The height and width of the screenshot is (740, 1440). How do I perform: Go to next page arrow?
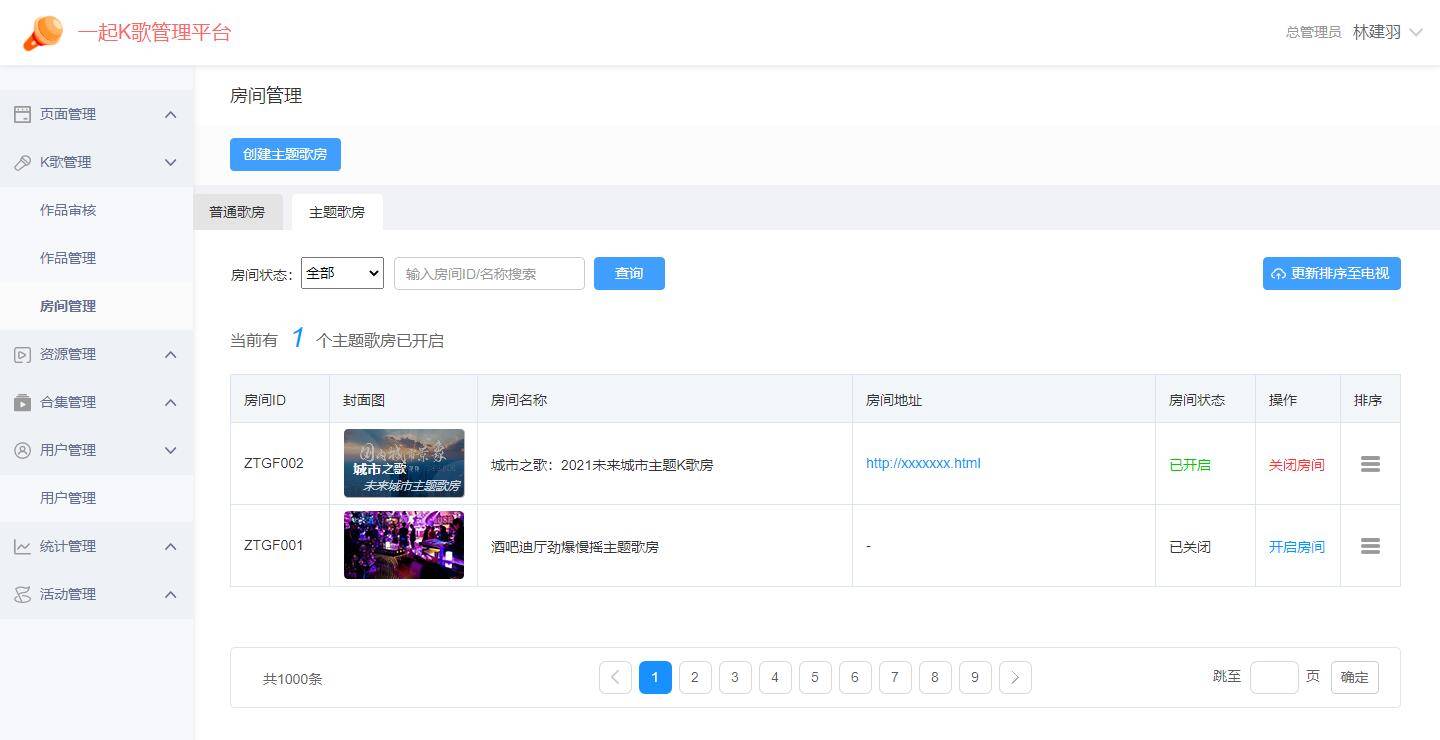(1015, 677)
